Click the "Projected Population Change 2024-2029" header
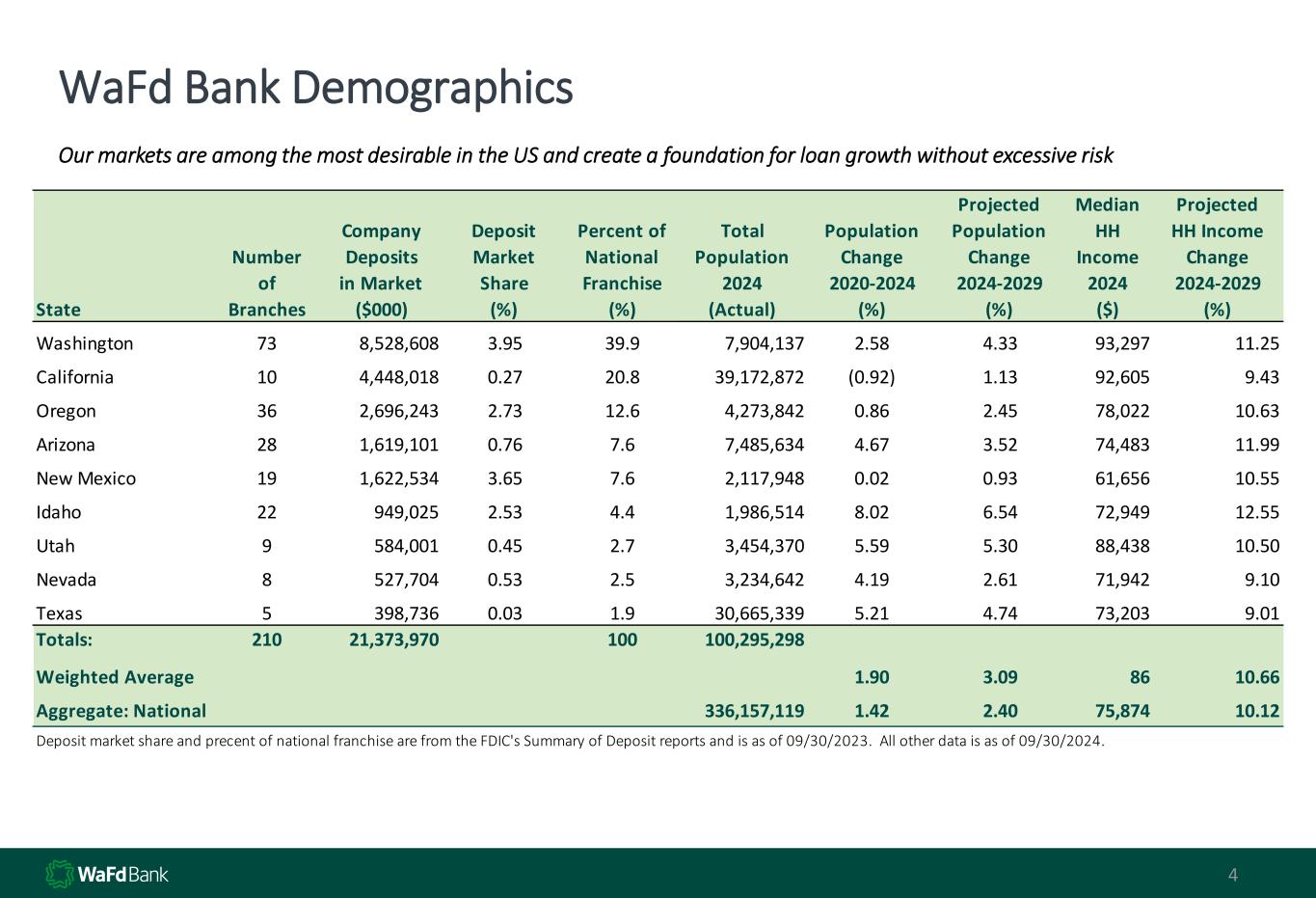This screenshot has width=1316, height=898. pos(998,258)
